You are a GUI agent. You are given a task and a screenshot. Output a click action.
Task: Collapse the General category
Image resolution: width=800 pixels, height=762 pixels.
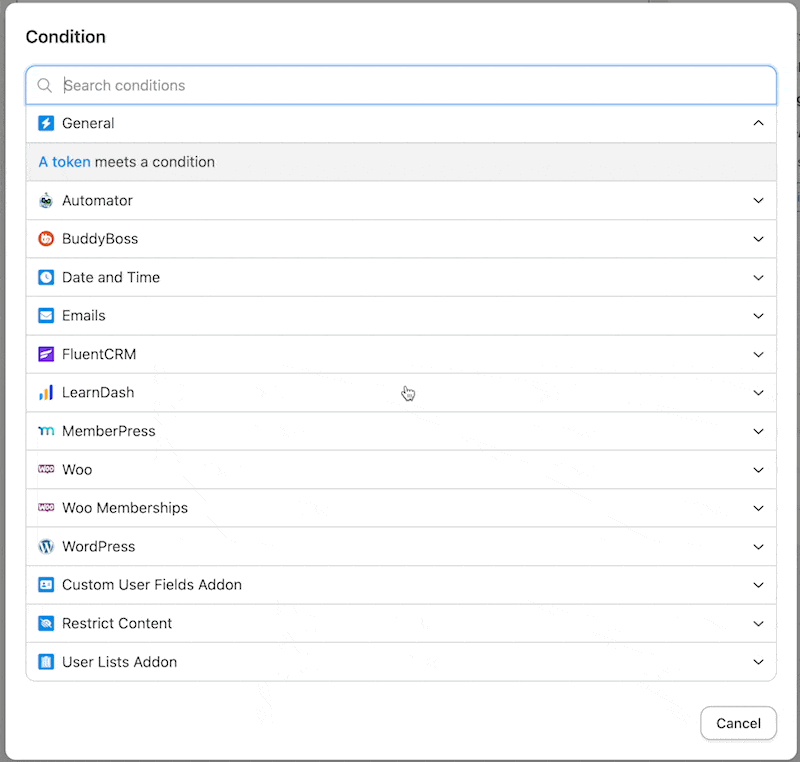[x=758, y=123]
